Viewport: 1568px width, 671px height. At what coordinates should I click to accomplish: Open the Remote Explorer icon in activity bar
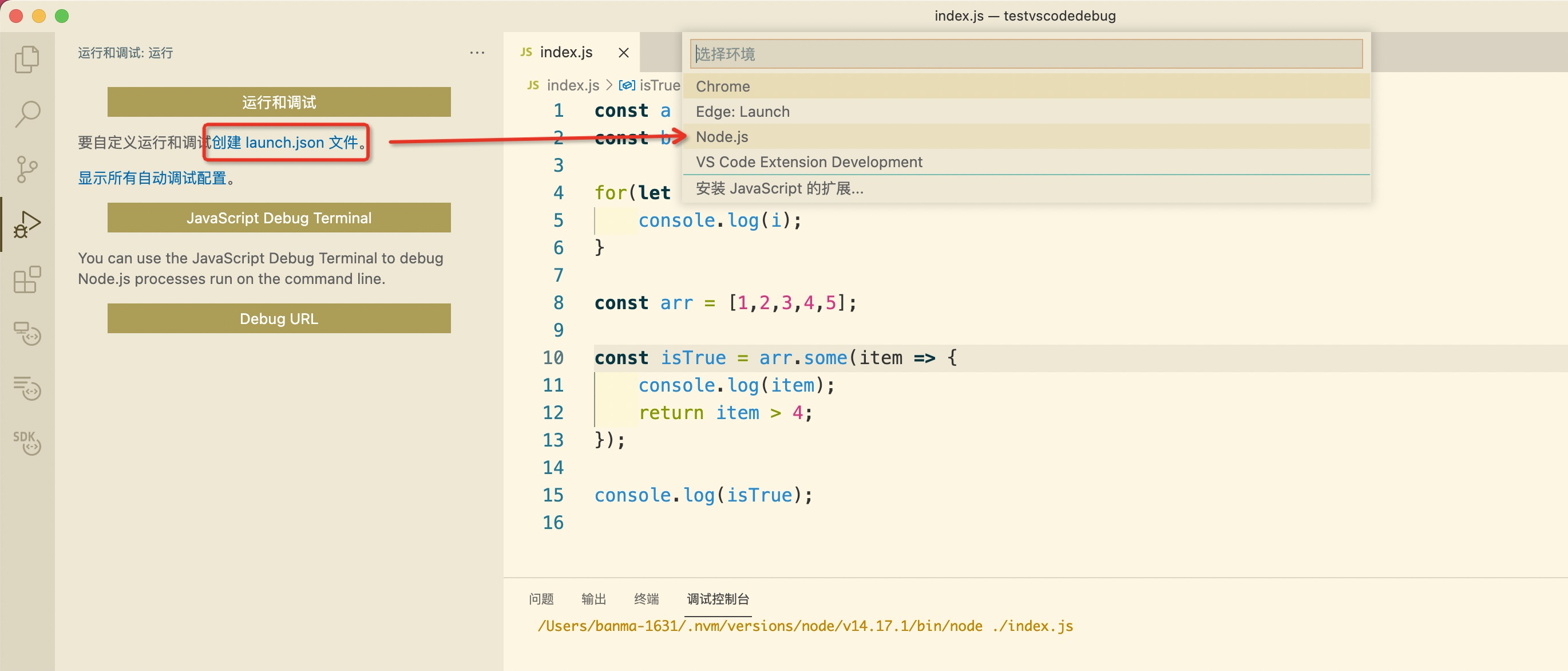(27, 334)
